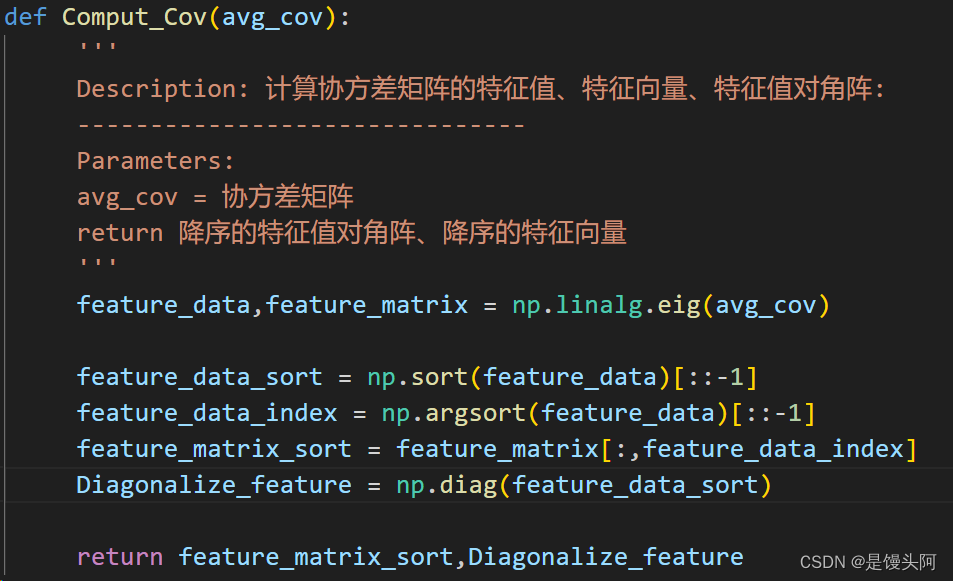
Task: Click the Description line in the docstring
Action: pyautogui.click(x=480, y=89)
